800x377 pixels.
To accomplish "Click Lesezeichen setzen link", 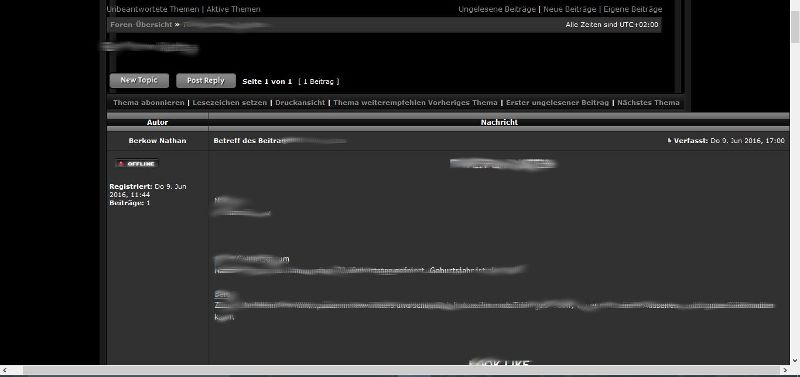I will [x=230, y=103].
